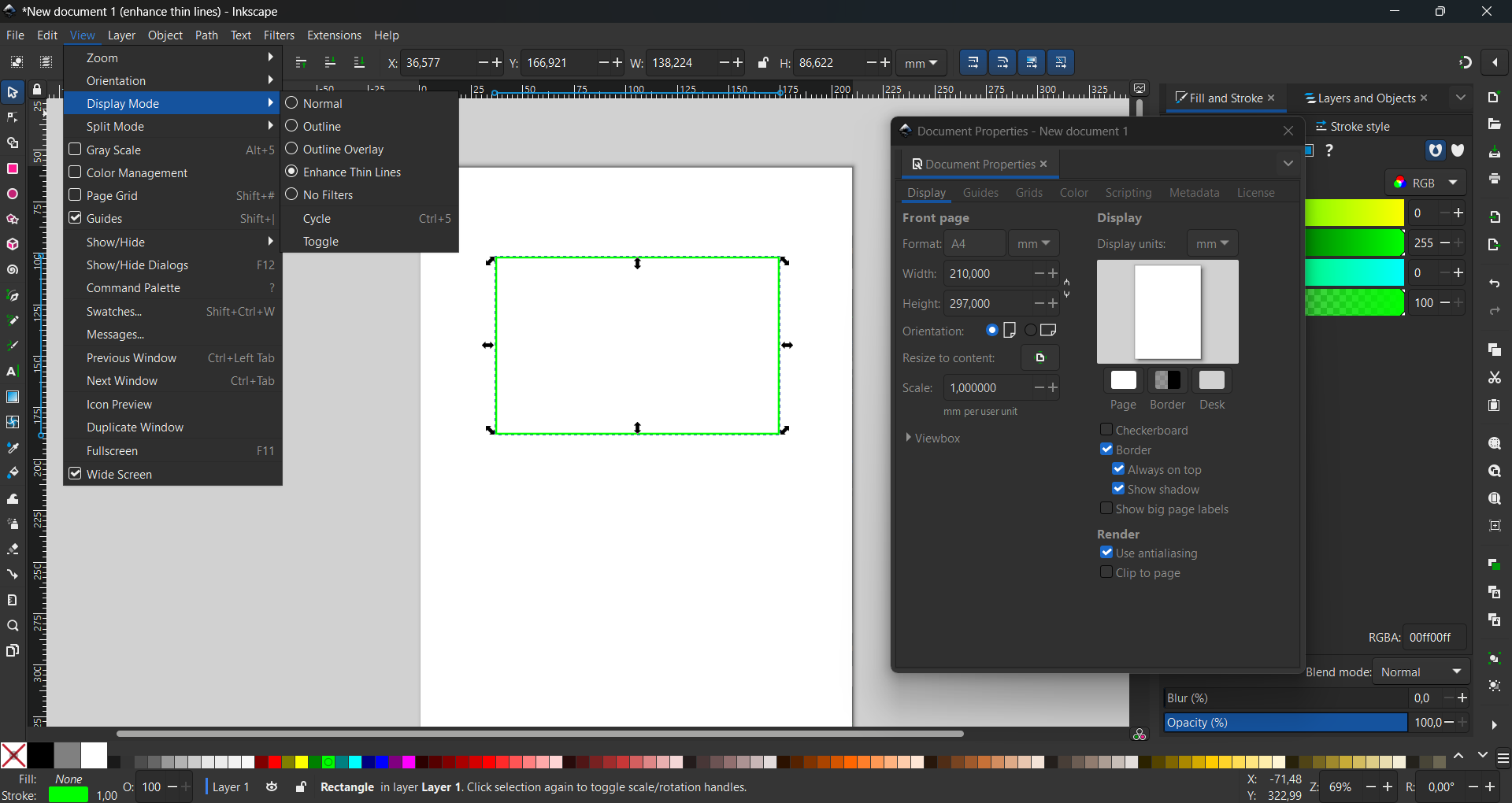
Task: Toggle layer visibility eye in status bar
Action: click(272, 787)
